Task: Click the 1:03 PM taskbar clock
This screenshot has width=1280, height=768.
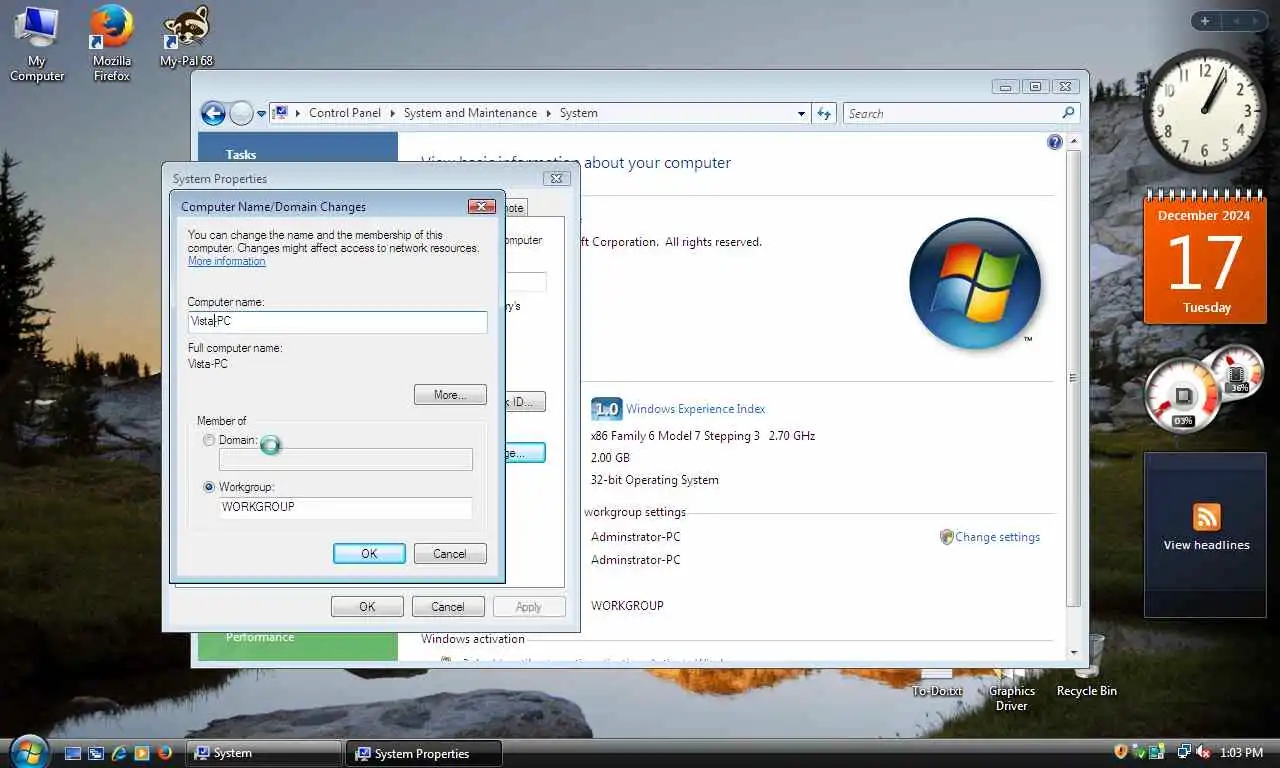Action: [1241, 752]
